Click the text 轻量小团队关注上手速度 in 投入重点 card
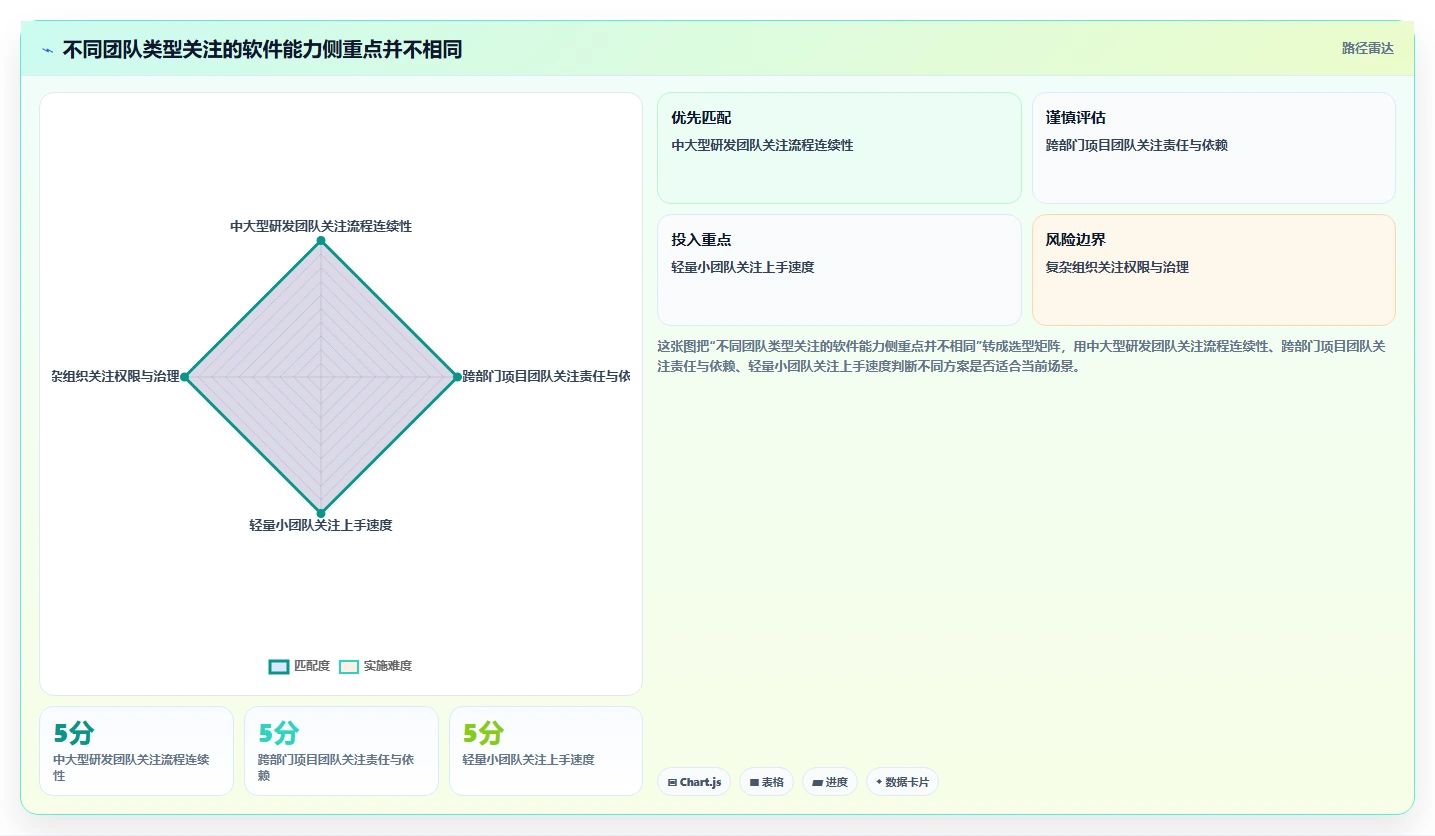This screenshot has width=1435, height=836. [x=742, y=267]
